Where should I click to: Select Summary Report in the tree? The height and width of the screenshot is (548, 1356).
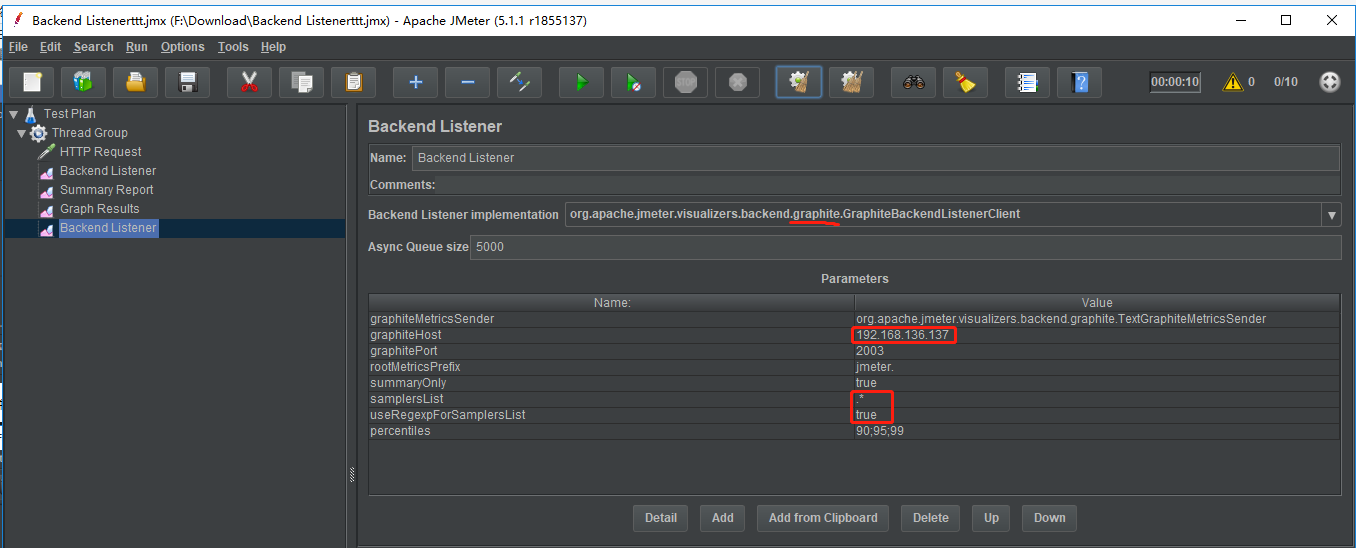point(107,190)
